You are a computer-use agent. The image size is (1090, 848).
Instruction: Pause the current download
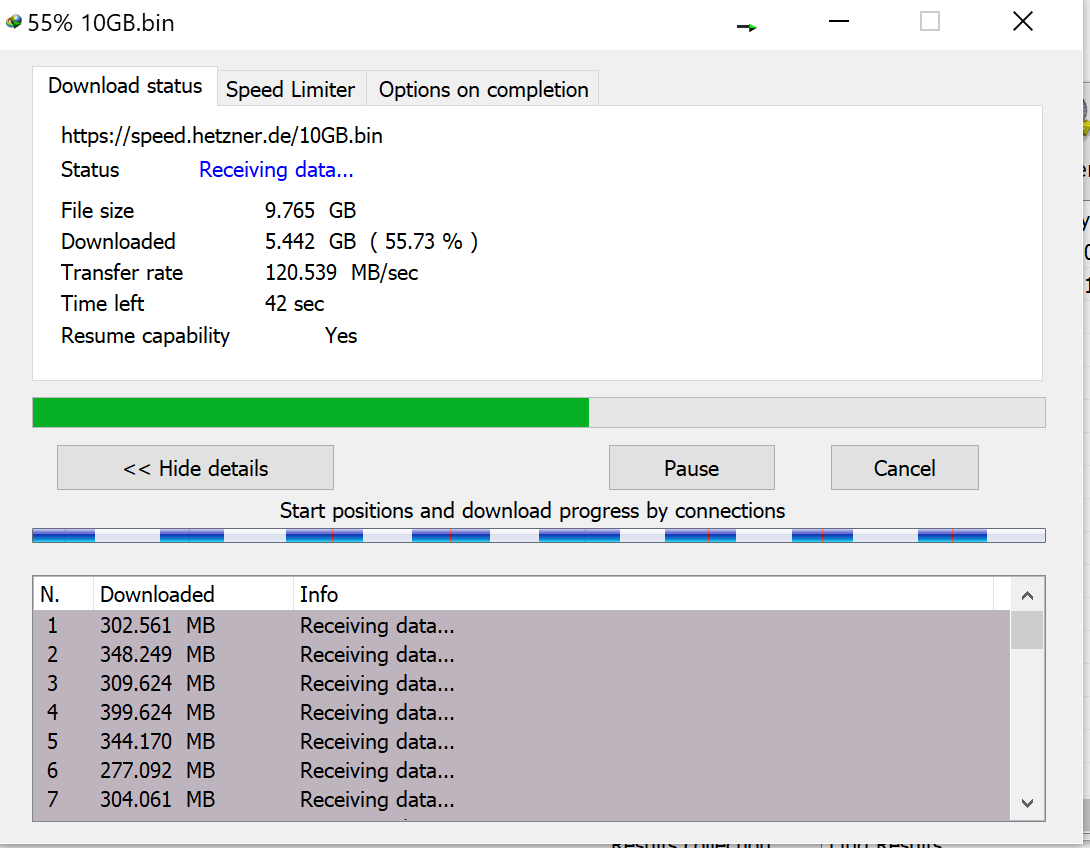click(691, 468)
